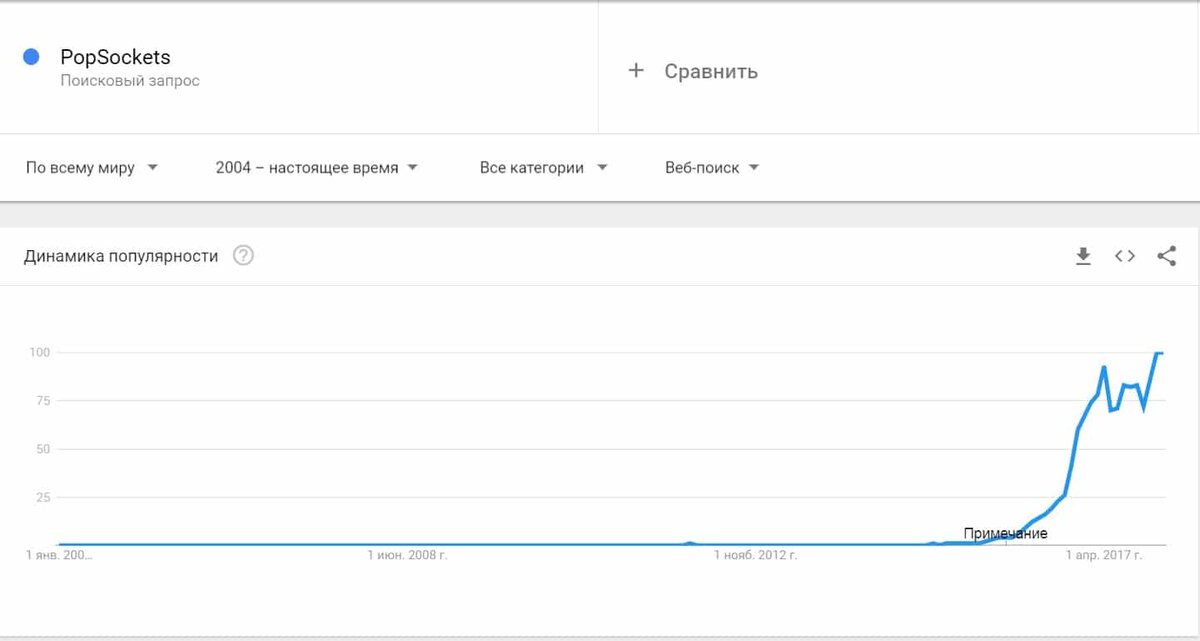The image size is (1200, 641).
Task: Click the 1 апр. 2017 г. axis label
Action: click(x=1103, y=554)
